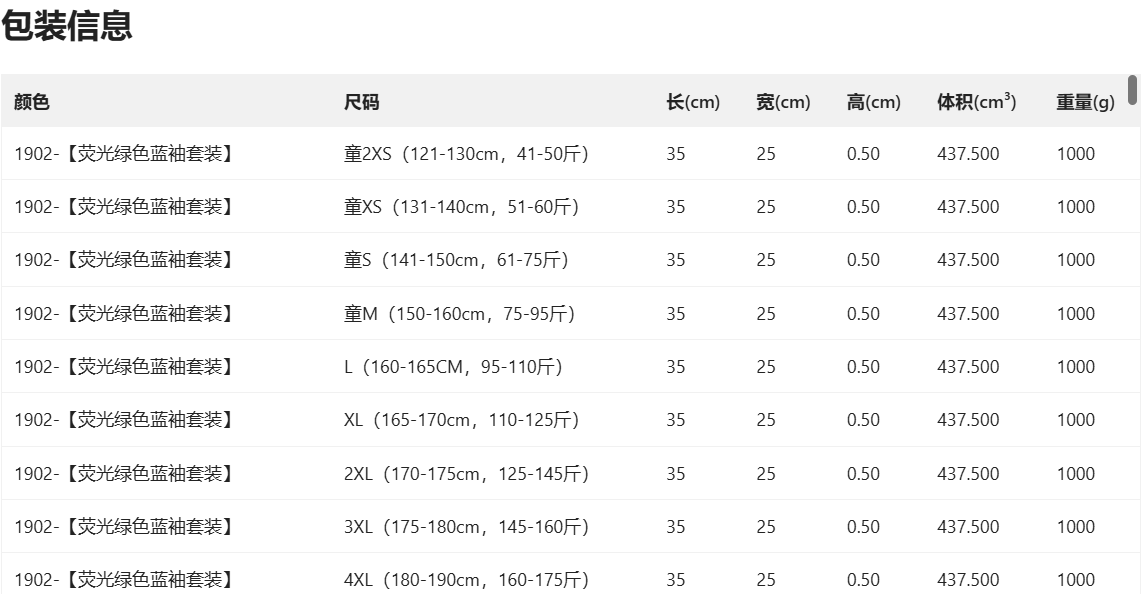The image size is (1141, 594).
Task: Select the 童2XS (121-130cm) size cell
Action: click(x=466, y=154)
